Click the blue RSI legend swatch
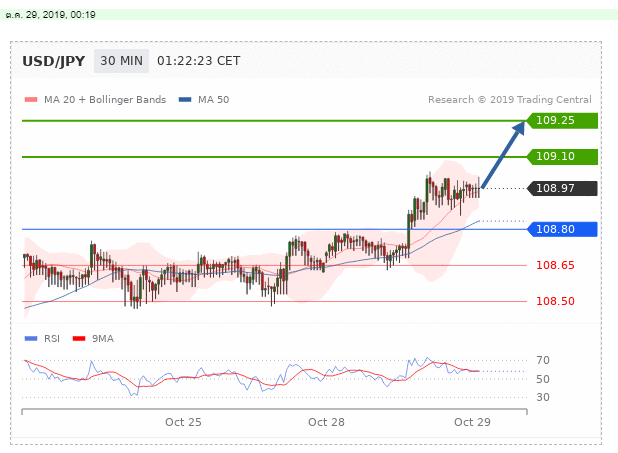 [31, 339]
